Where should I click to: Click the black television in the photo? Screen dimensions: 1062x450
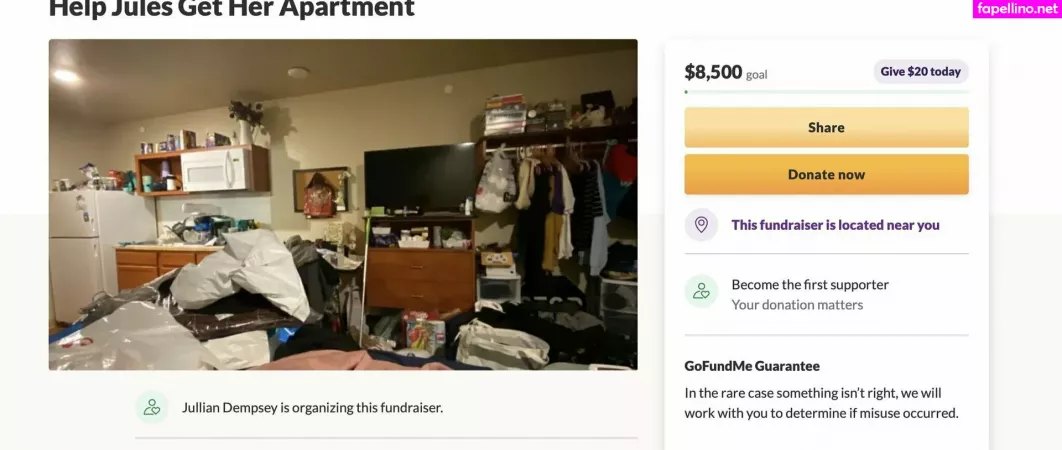420,178
